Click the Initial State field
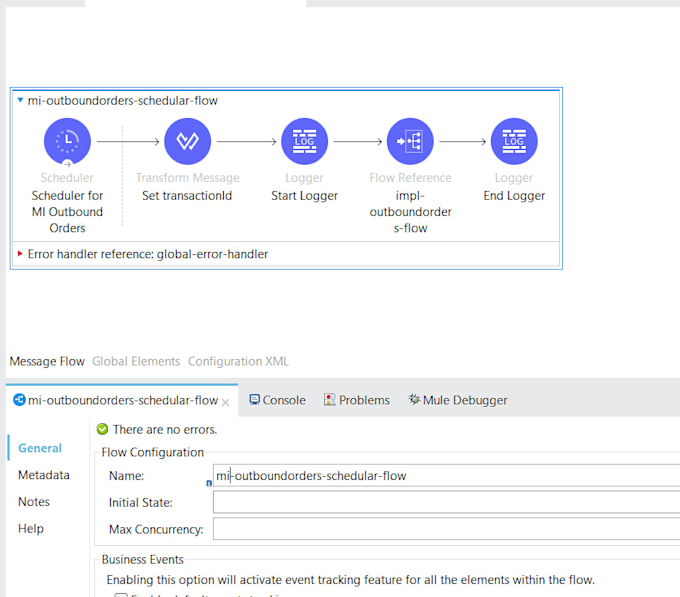This screenshot has width=680, height=597. 446,502
